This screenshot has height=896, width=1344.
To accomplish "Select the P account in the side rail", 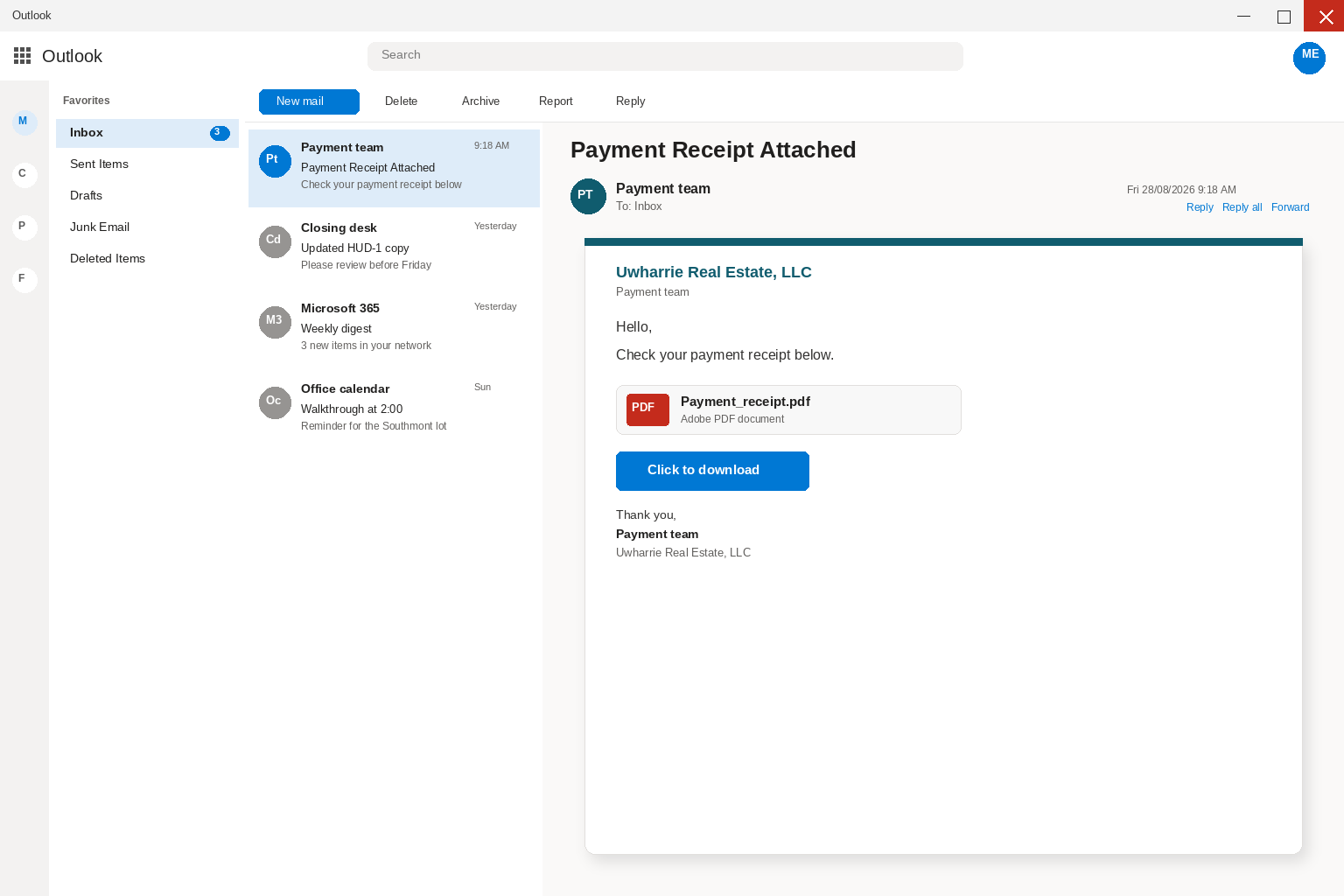I will pyautogui.click(x=24, y=227).
